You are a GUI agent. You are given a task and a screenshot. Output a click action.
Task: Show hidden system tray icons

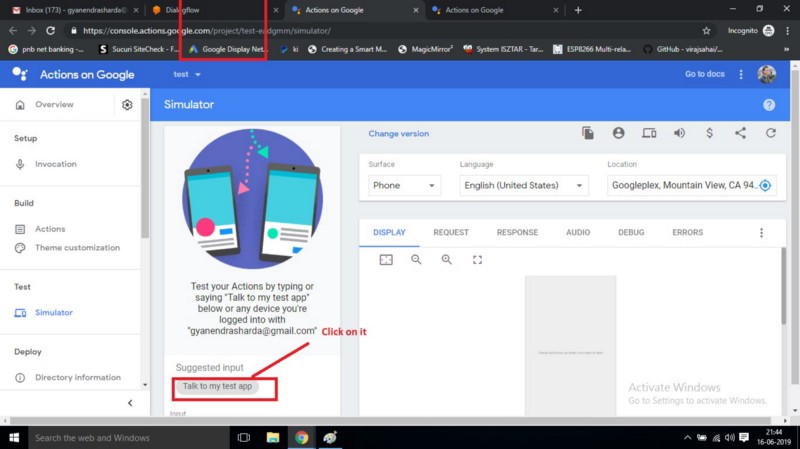(x=687, y=438)
